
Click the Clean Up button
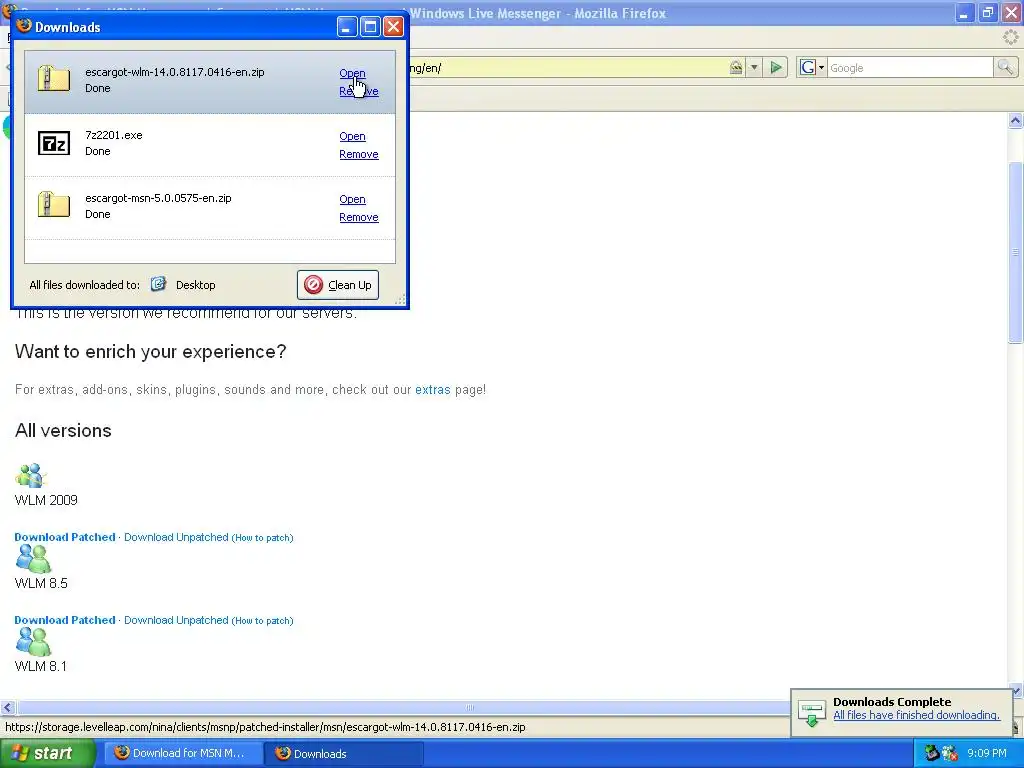[x=338, y=285]
